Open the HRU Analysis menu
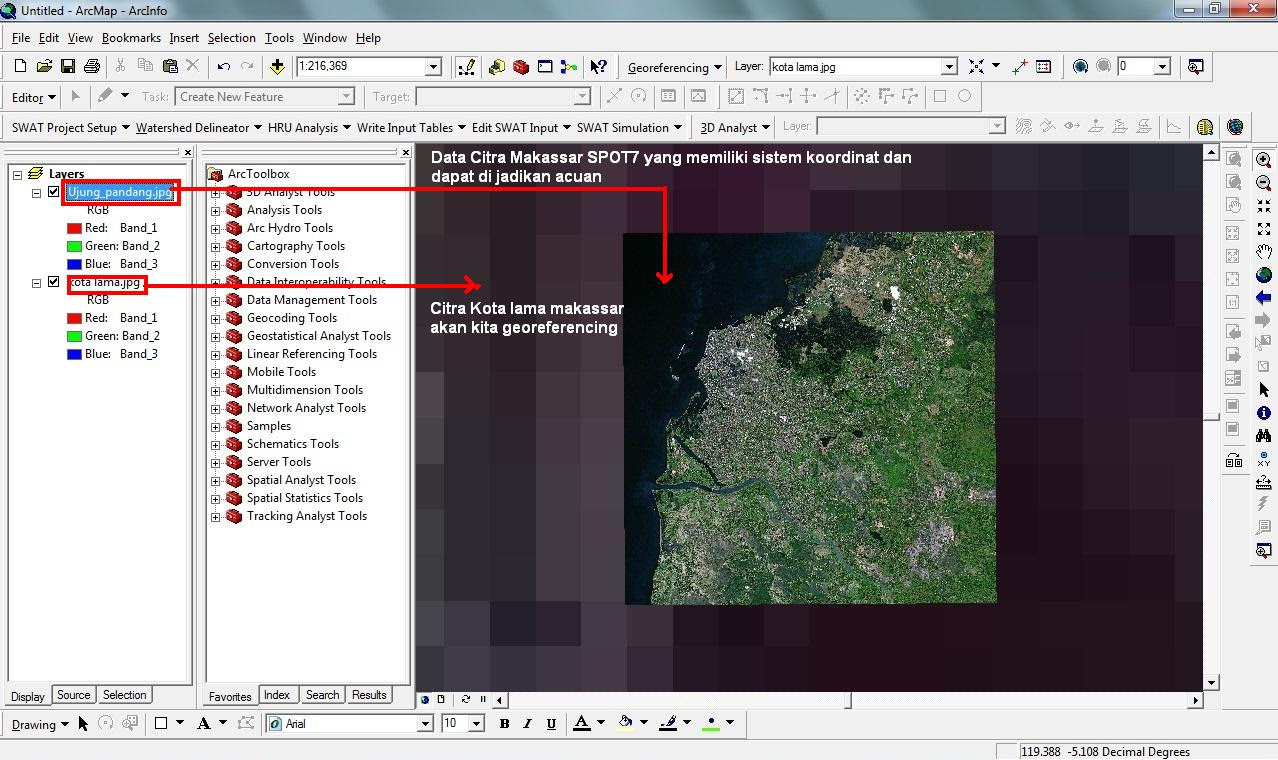 tap(309, 128)
